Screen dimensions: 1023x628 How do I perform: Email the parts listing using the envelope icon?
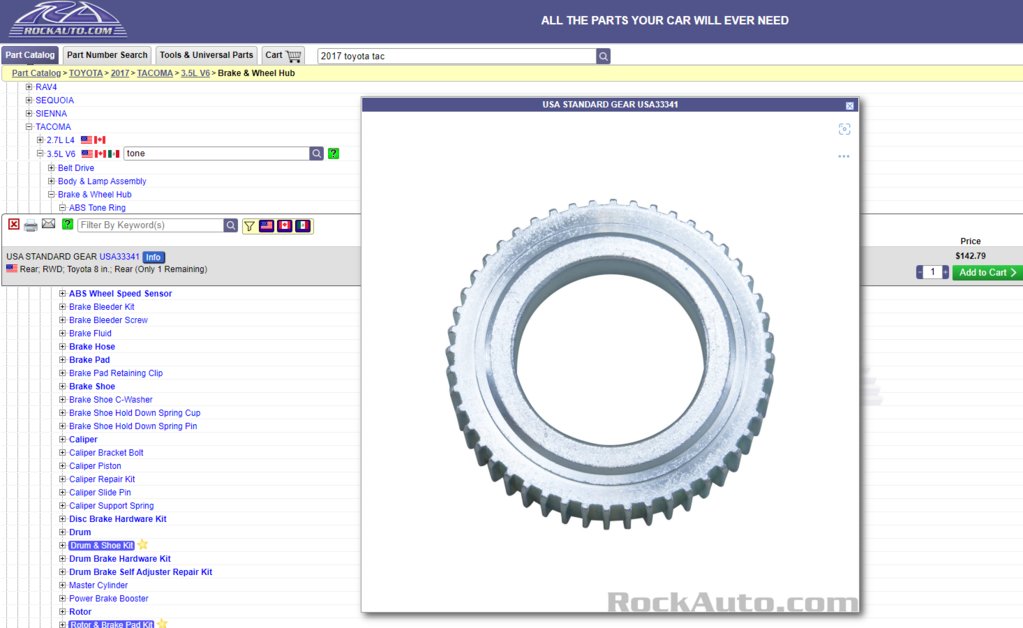click(x=48, y=224)
